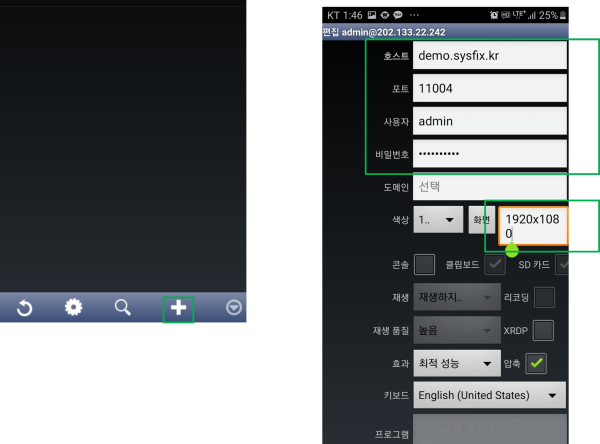Screen dimensions: 600x444
Task: Tap the green text cursor handle
Action: pos(512,249)
